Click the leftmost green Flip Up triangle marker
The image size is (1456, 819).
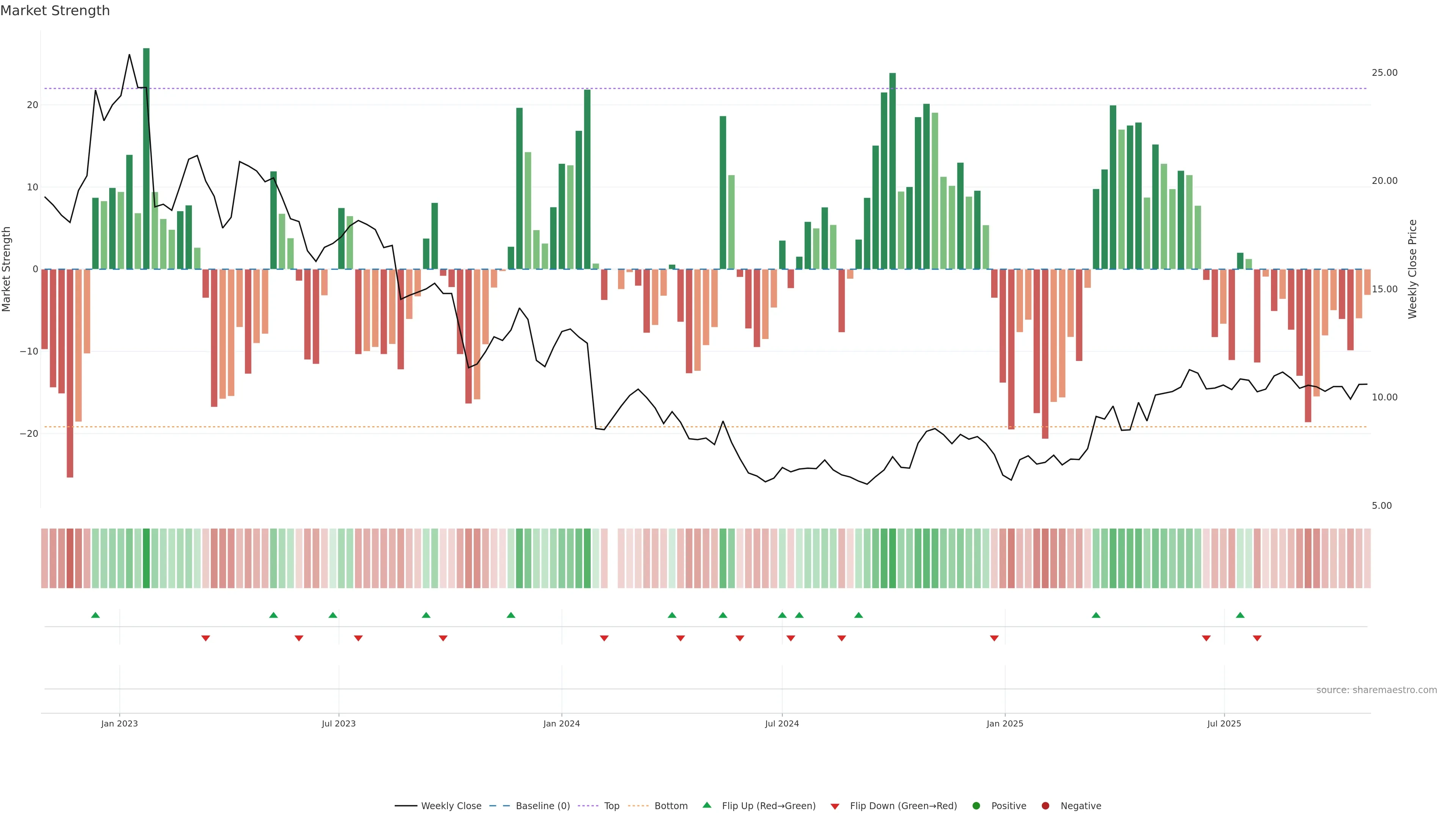[x=96, y=615]
